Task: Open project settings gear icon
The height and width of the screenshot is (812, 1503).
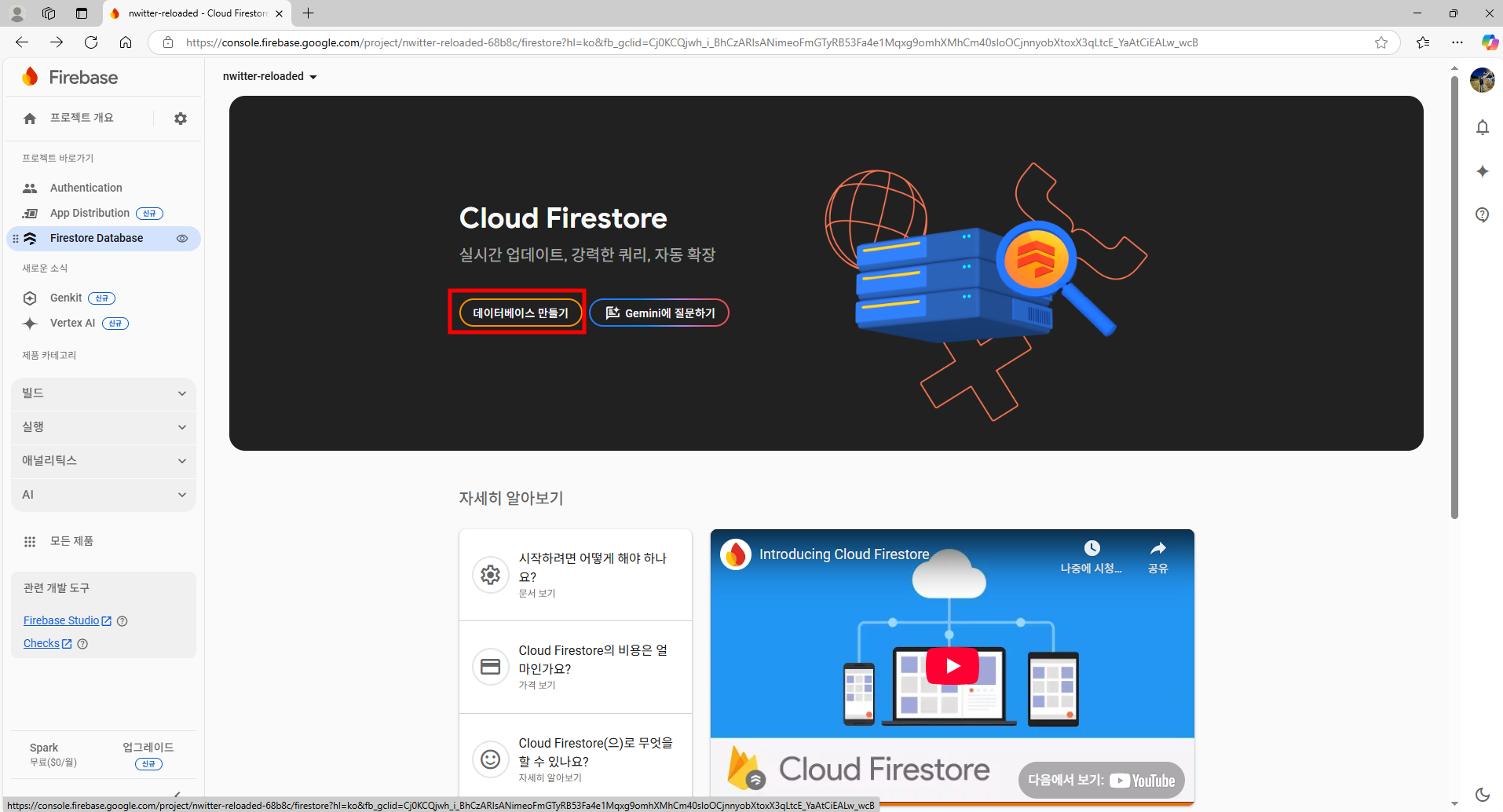Action: (181, 119)
